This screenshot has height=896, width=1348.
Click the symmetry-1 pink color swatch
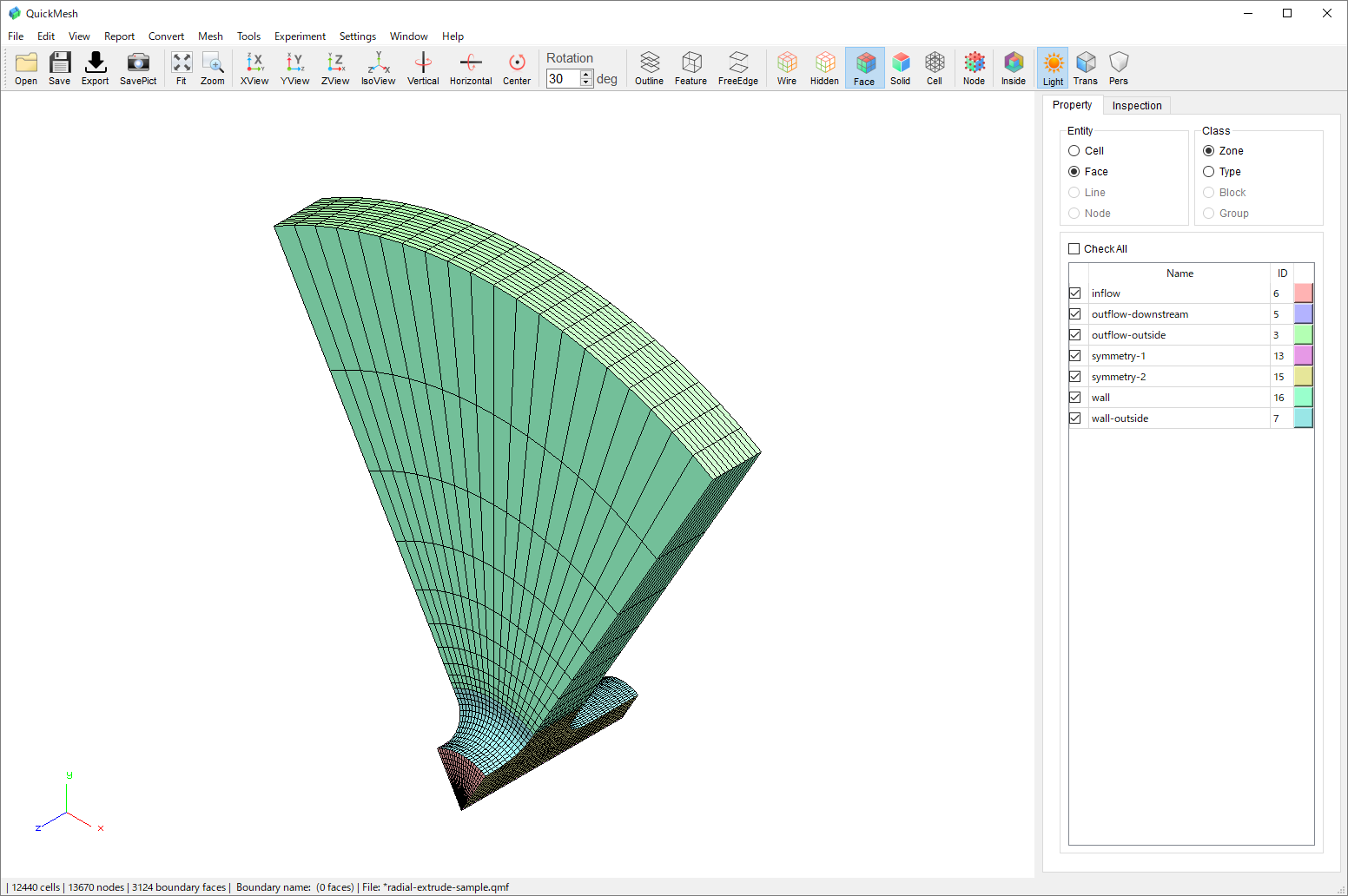[x=1303, y=356]
